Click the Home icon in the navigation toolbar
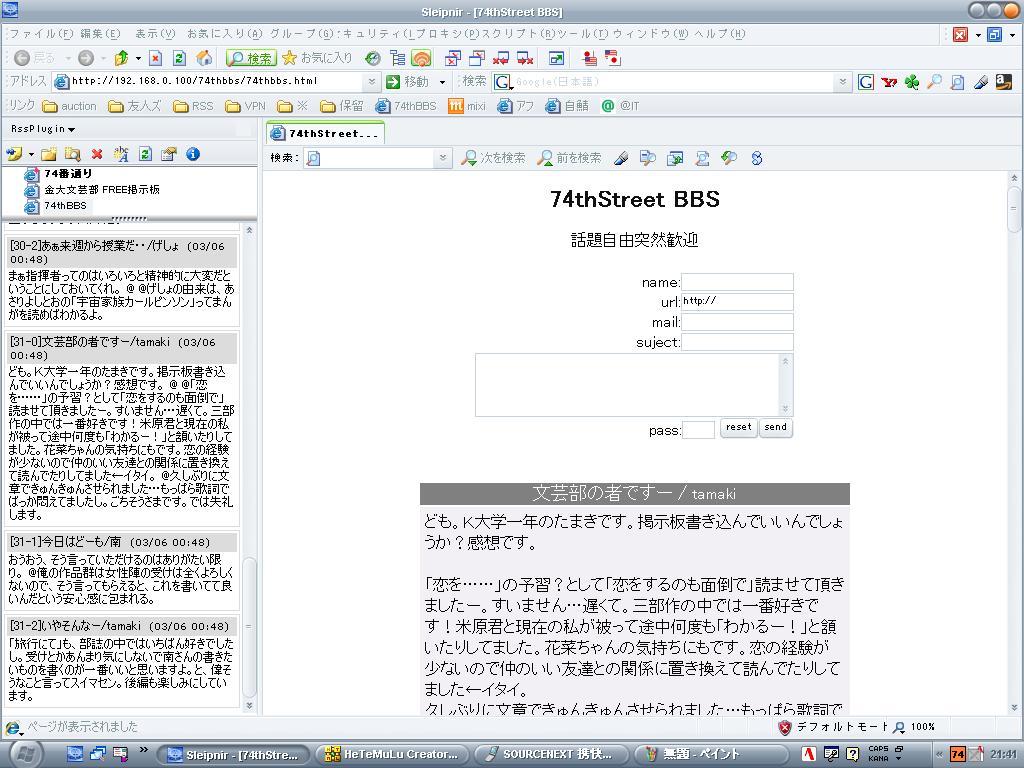The width and height of the screenshot is (1024, 768). pyautogui.click(x=204, y=58)
